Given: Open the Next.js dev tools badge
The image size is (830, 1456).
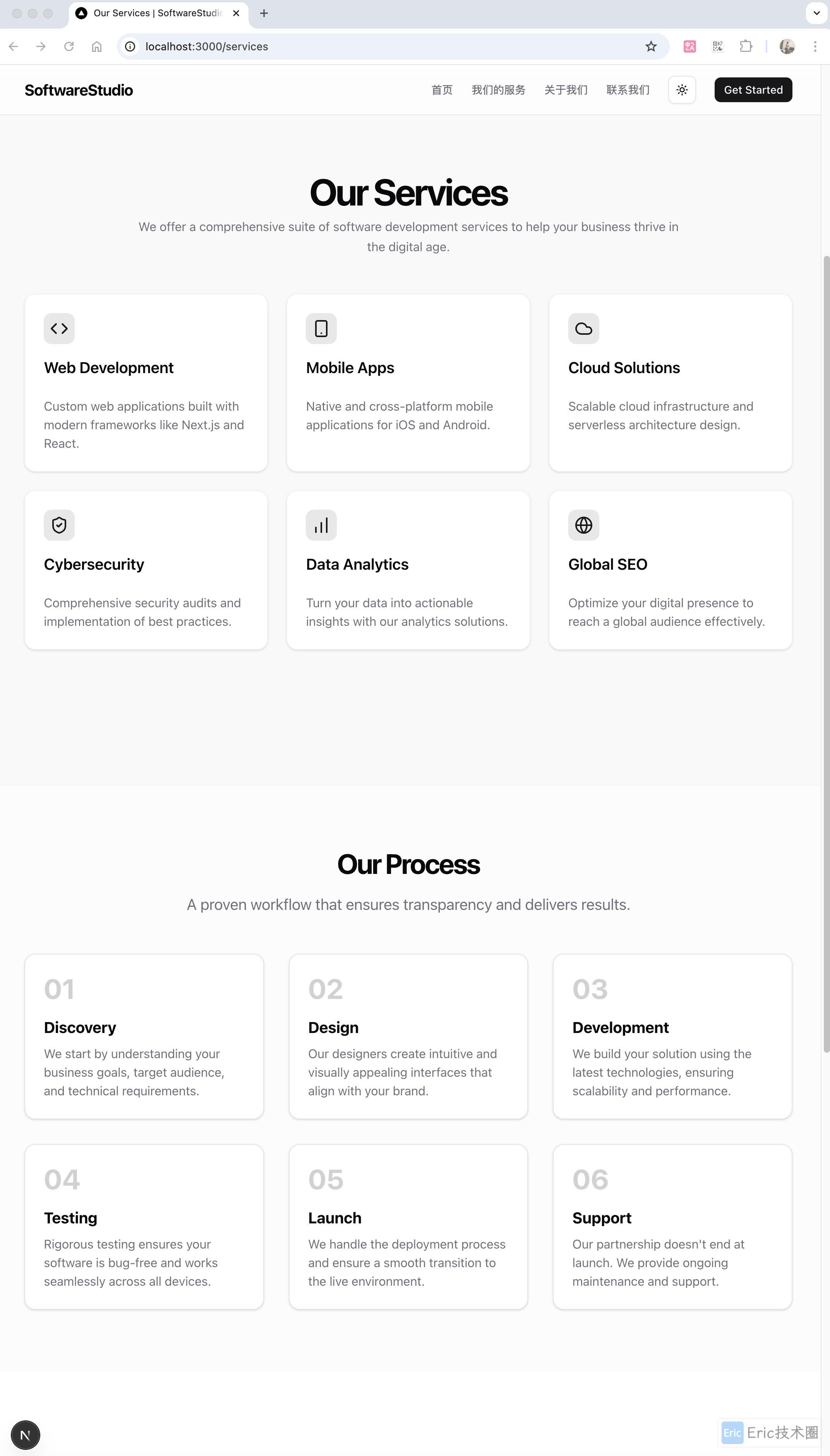Looking at the screenshot, I should 26,1434.
